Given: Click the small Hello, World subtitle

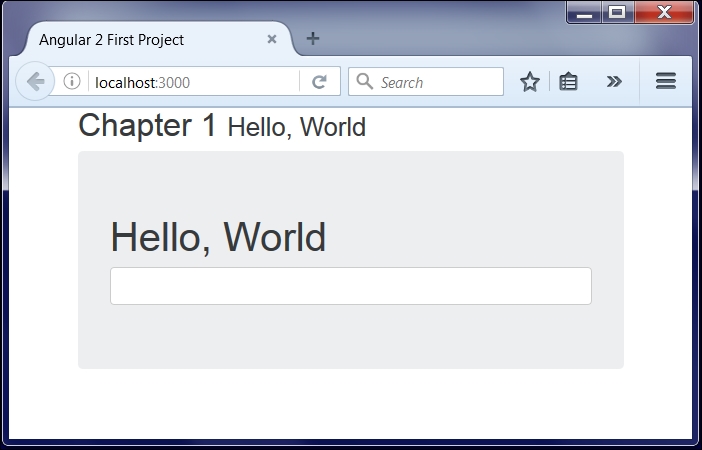Looking at the screenshot, I should click(297, 127).
